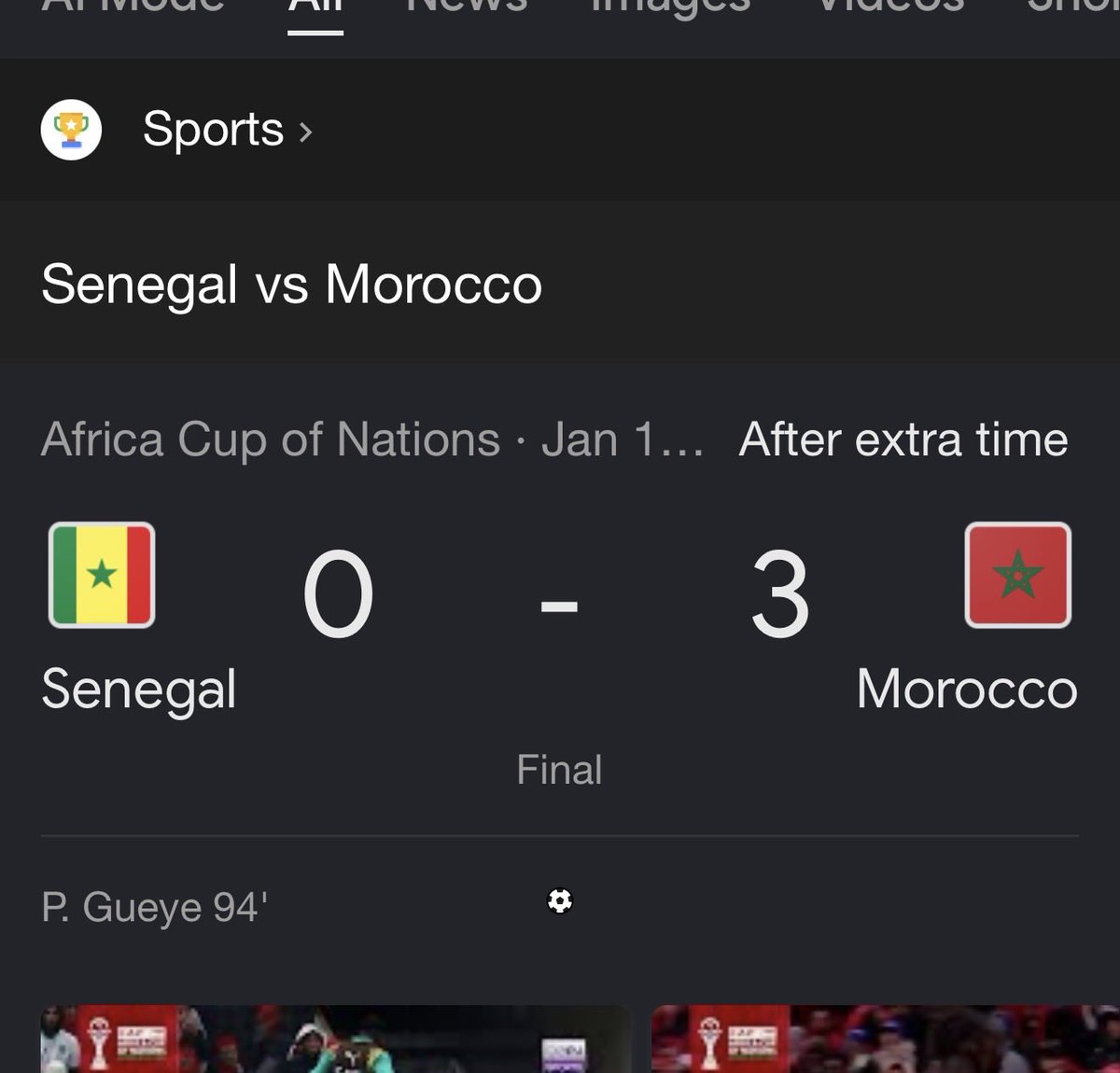Select the All search tab
The image size is (1120, 1073).
coord(315,7)
